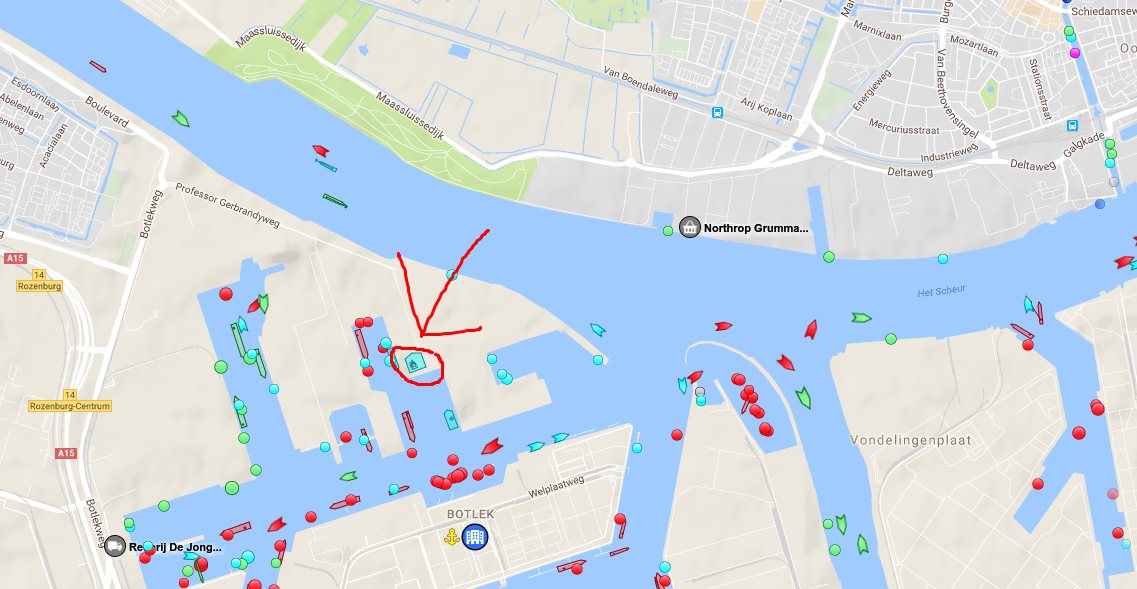Select the yellow anchor icon at Botlek

(x=452, y=537)
